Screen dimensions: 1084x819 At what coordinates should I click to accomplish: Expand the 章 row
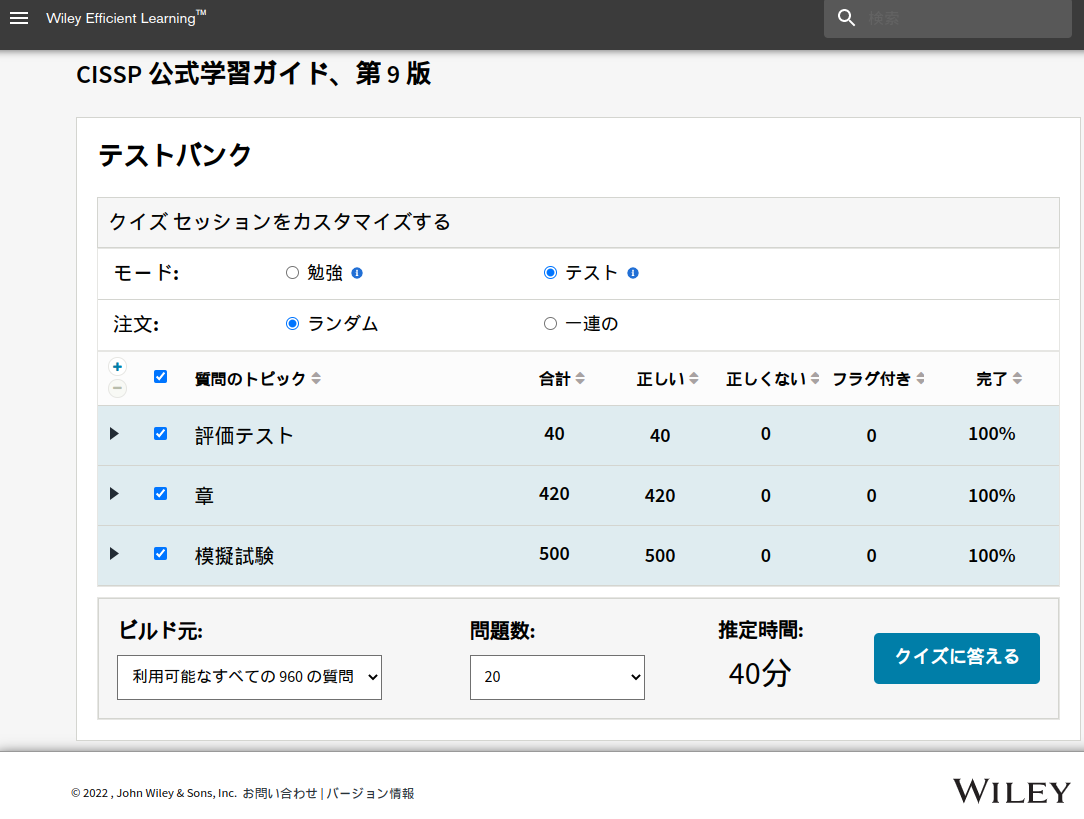click(115, 494)
